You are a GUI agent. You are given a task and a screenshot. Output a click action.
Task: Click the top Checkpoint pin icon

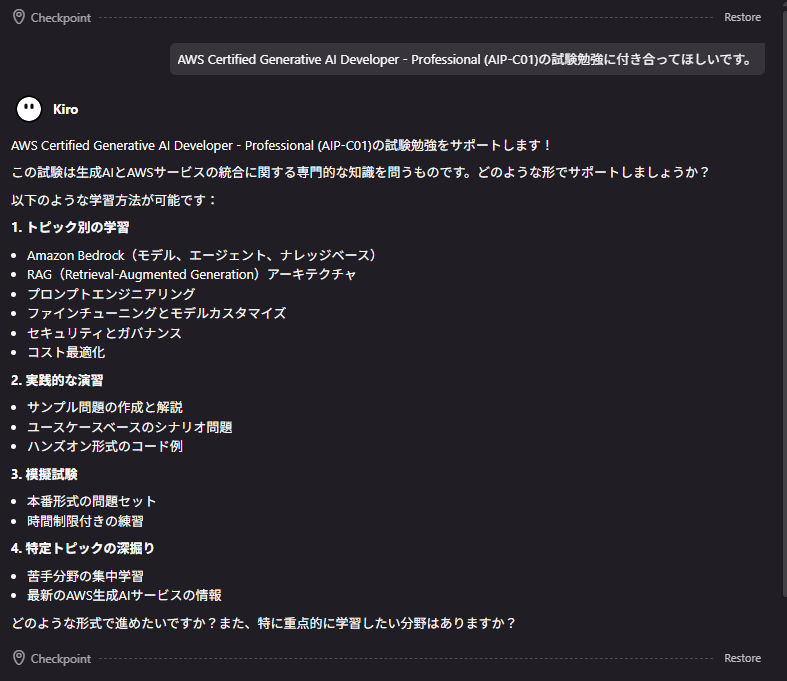19,17
